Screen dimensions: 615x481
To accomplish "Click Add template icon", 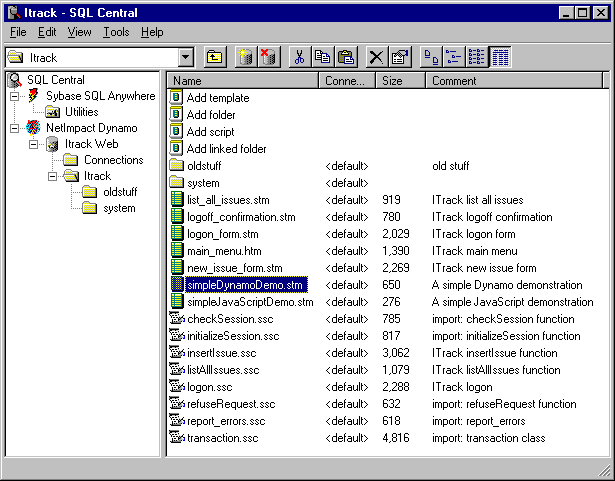I will point(176,97).
